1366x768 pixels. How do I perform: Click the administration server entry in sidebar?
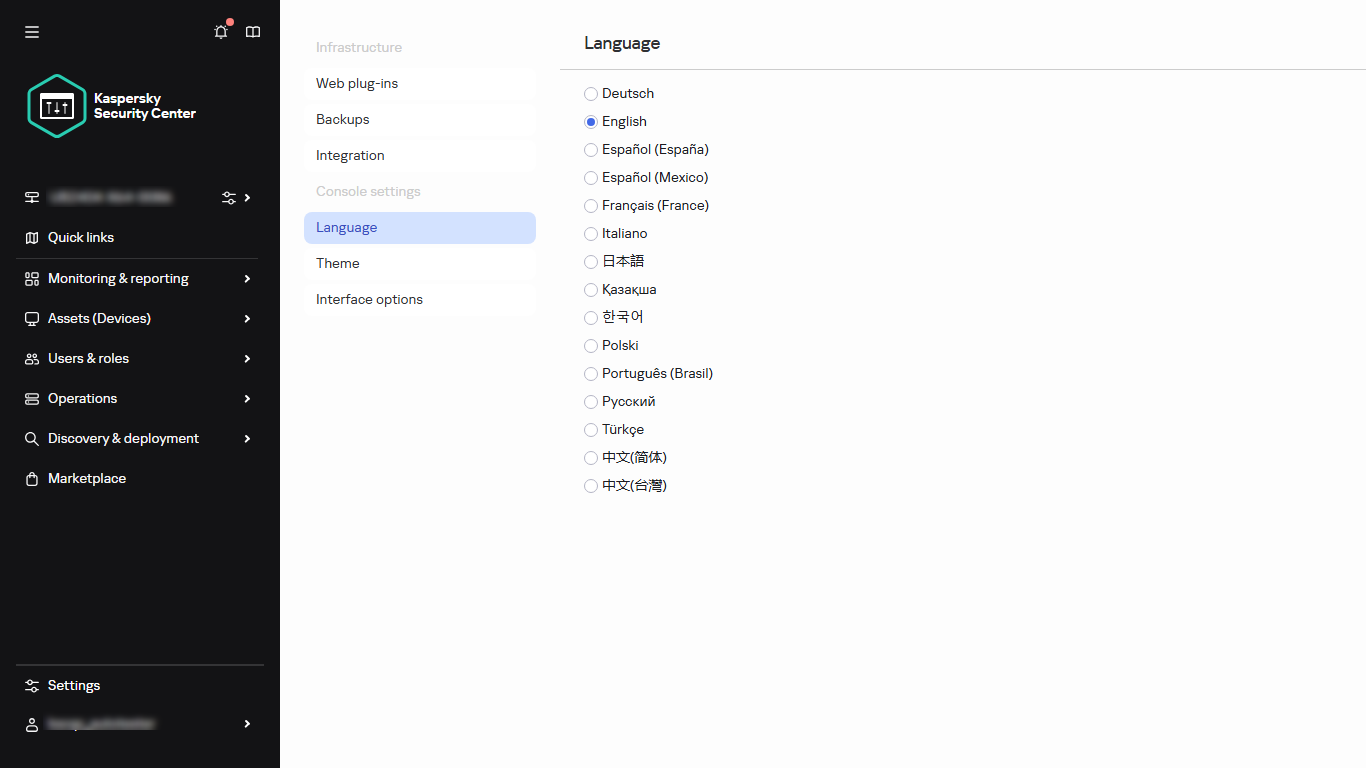(x=110, y=198)
